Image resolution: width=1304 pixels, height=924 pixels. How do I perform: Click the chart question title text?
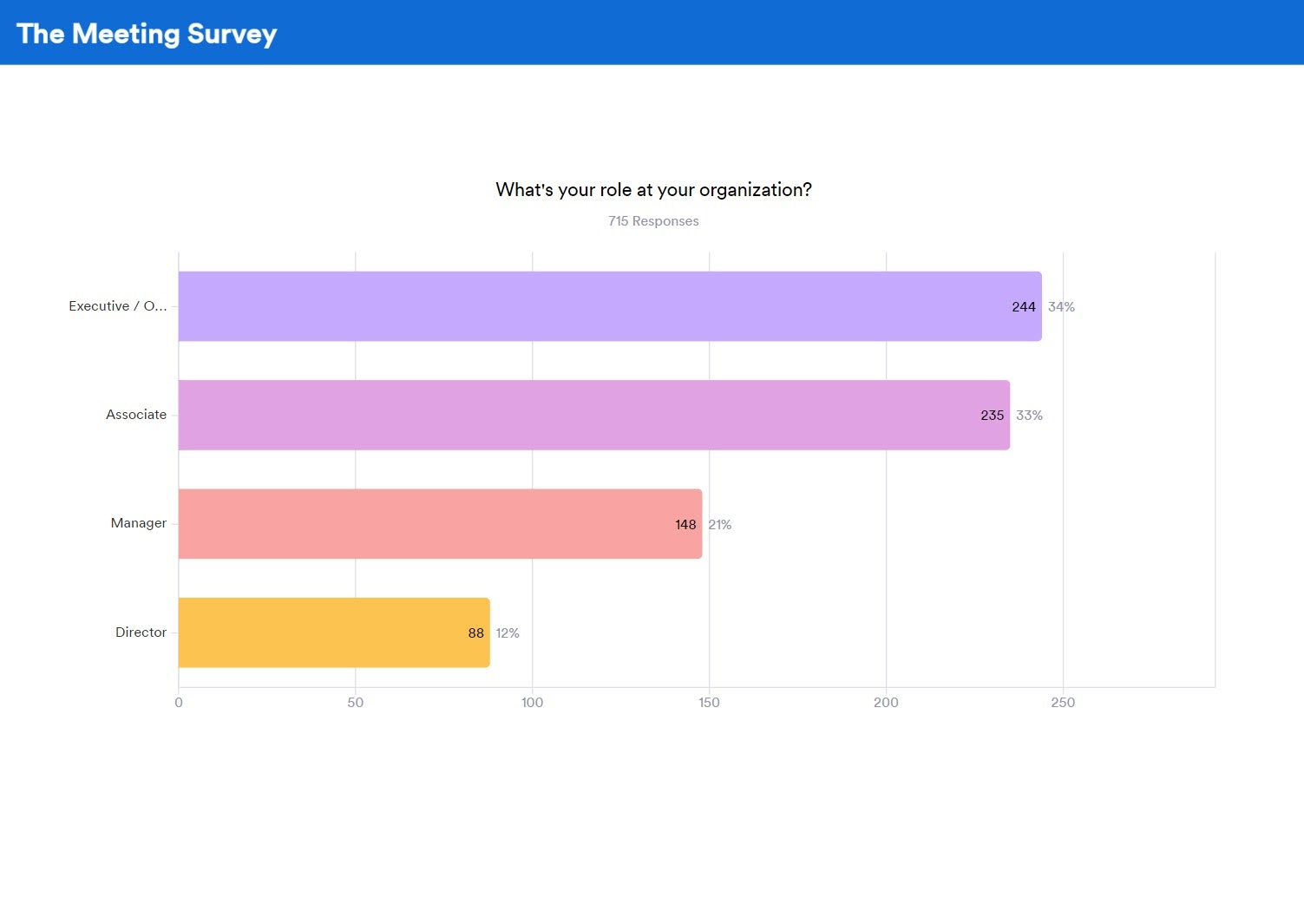[653, 190]
